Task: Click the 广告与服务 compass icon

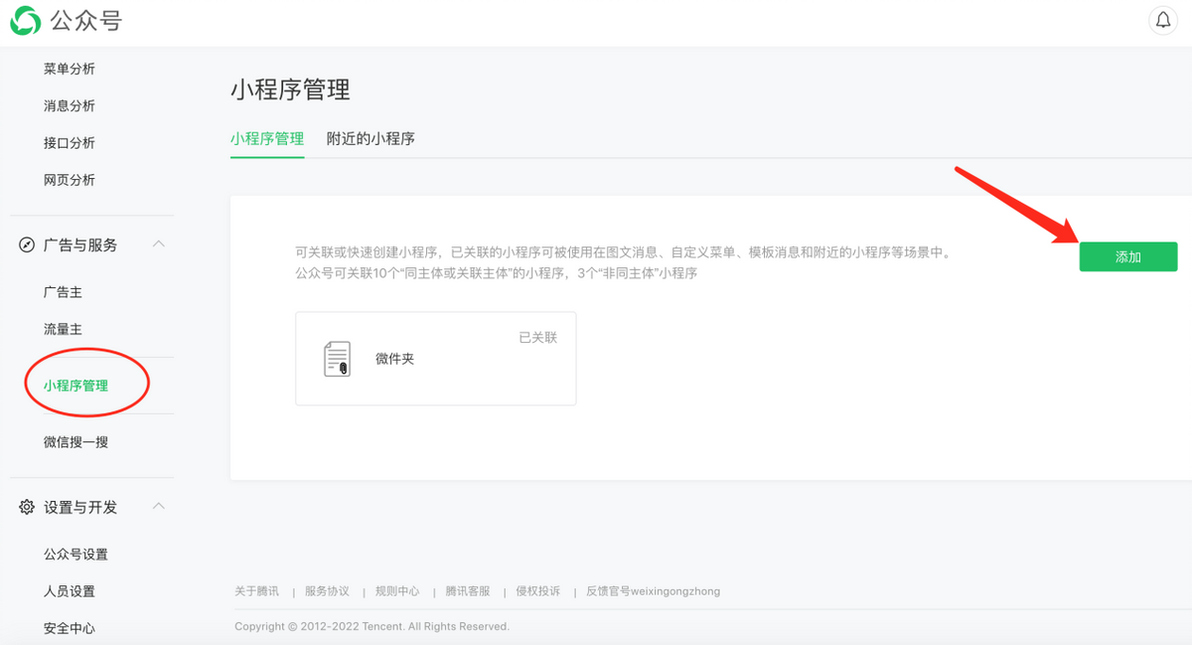Action: click(27, 245)
